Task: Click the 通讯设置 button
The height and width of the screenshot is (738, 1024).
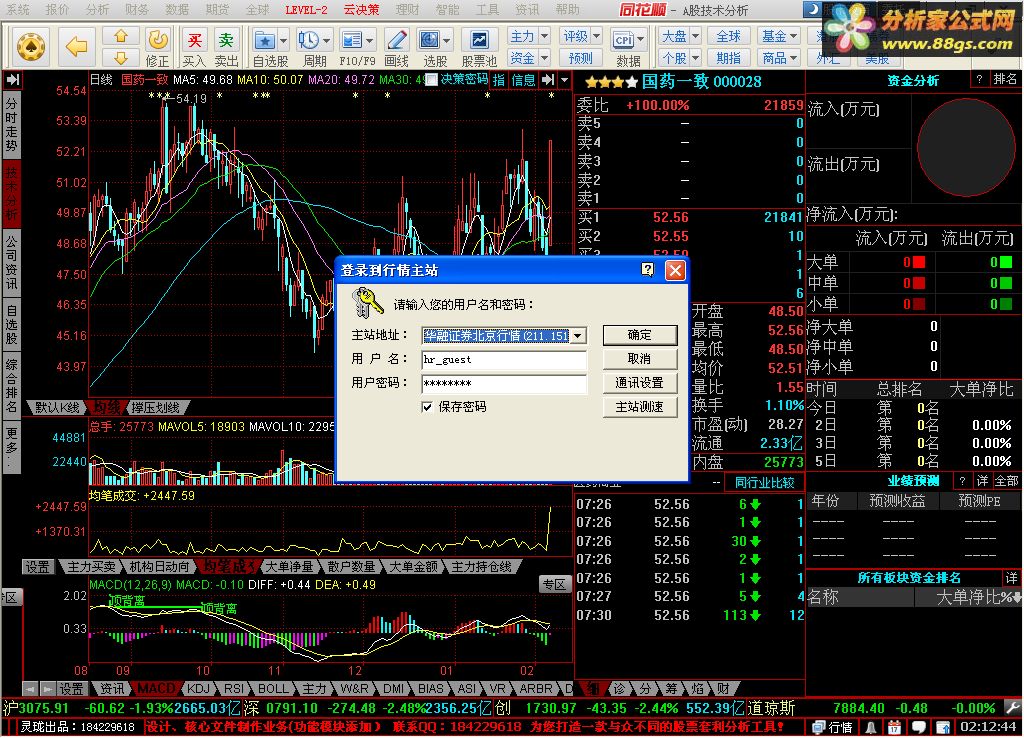Action: click(639, 383)
